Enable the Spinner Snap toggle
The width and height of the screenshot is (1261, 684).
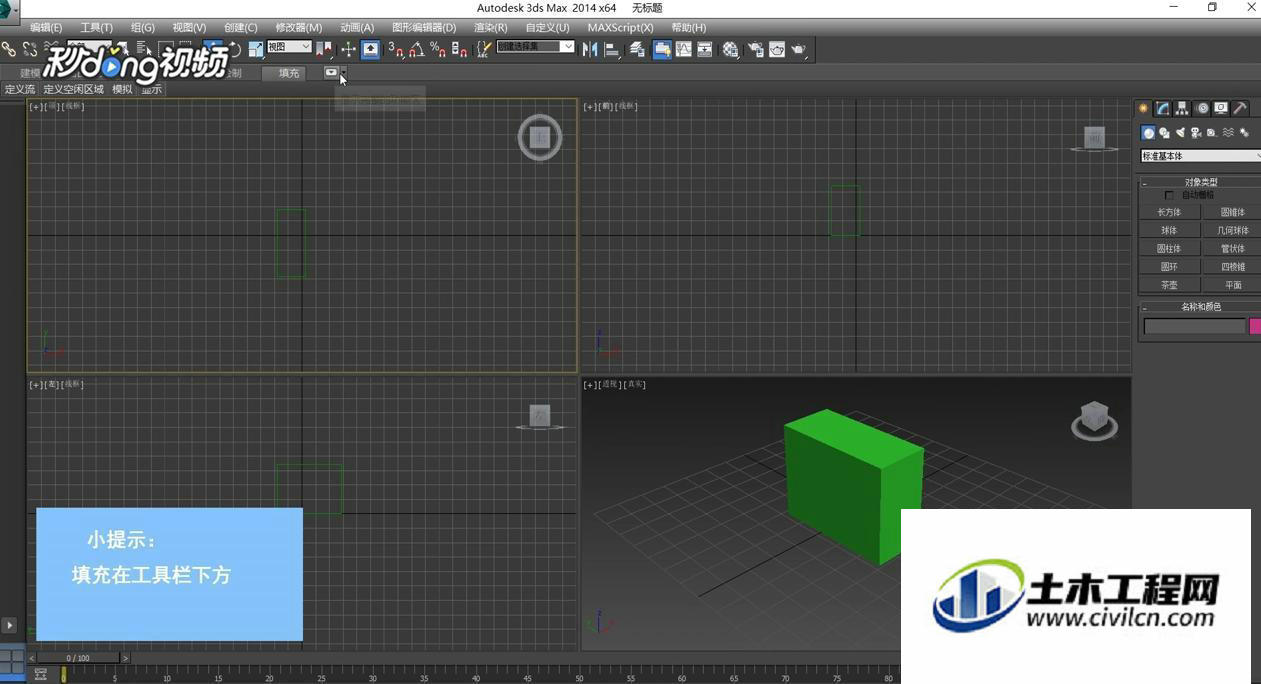[460, 49]
